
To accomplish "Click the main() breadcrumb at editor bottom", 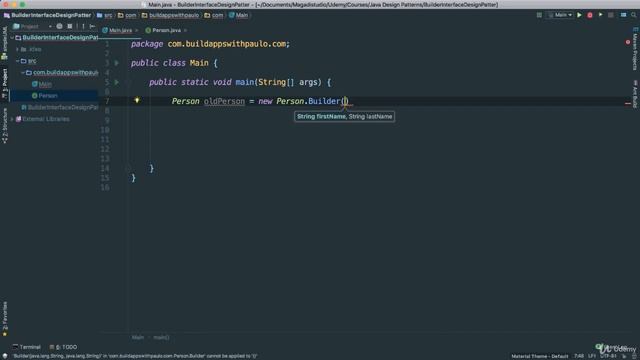I will (161, 337).
